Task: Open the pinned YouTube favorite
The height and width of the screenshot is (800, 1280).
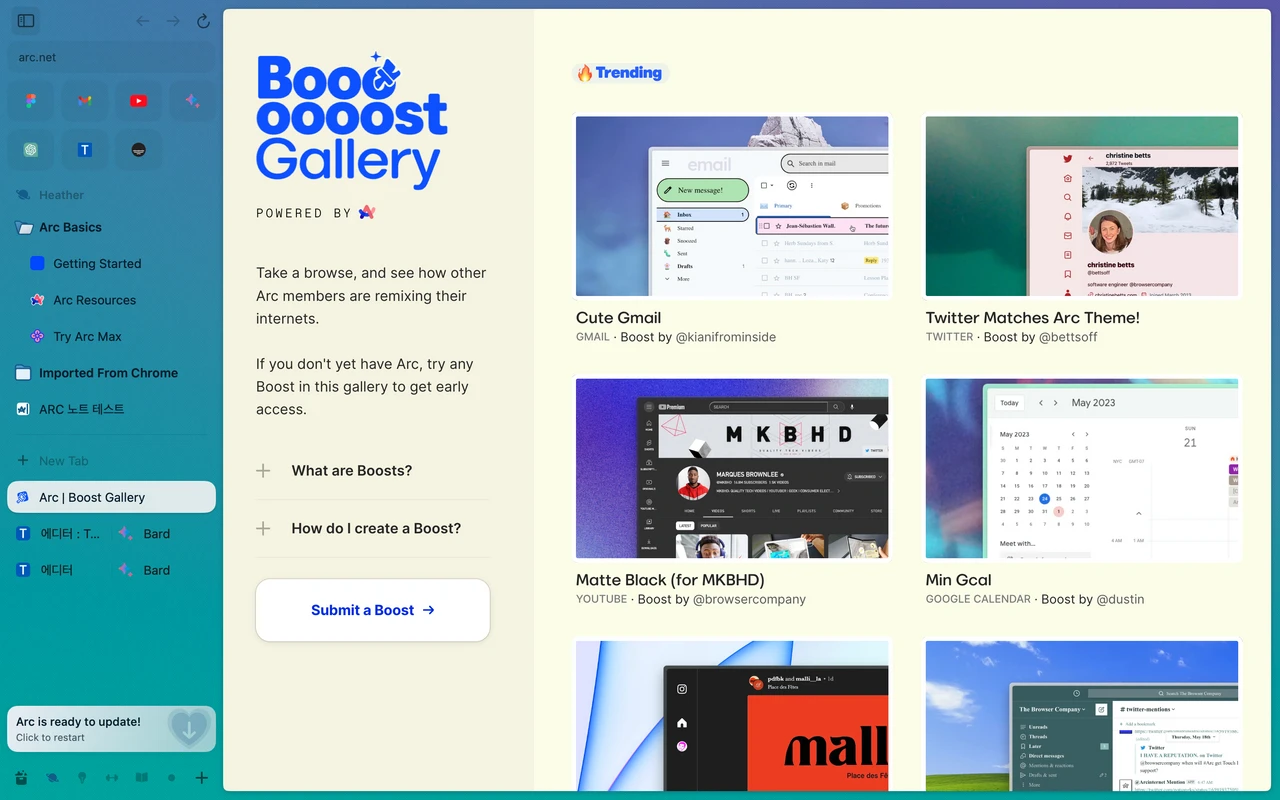Action: [138, 101]
